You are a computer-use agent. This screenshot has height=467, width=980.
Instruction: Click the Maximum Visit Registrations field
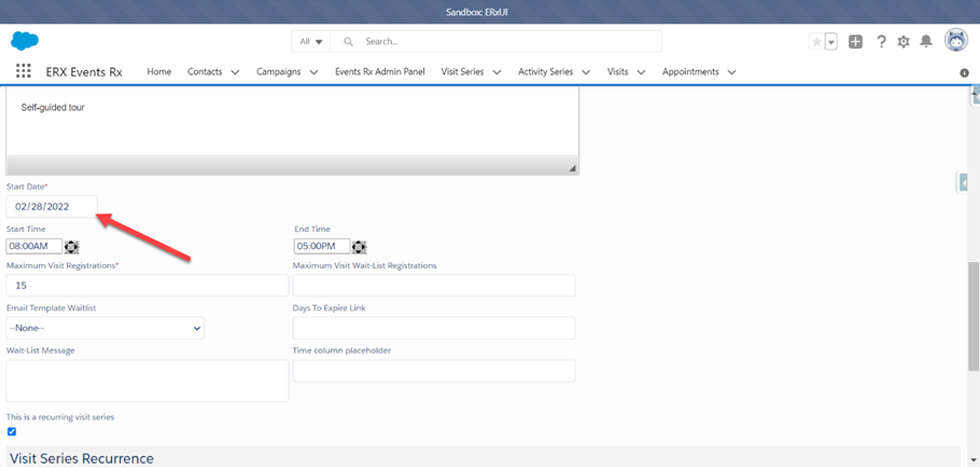[147, 286]
